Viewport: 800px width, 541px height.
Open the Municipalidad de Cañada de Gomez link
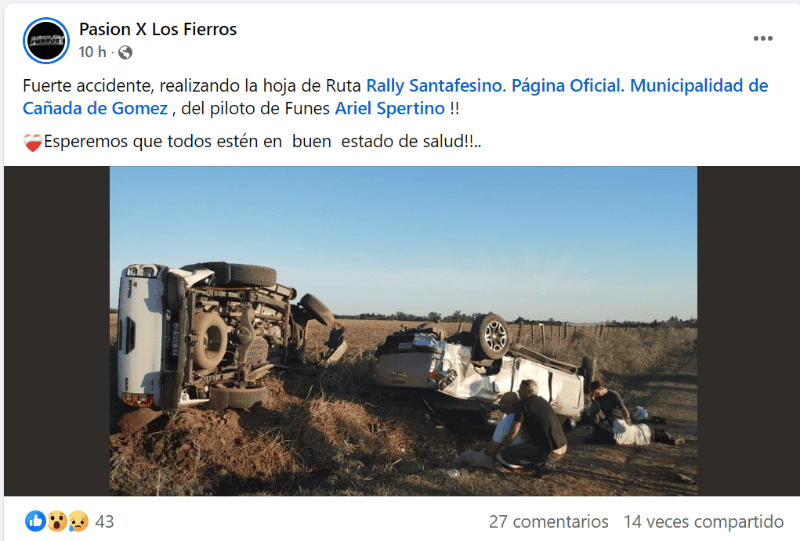click(395, 97)
